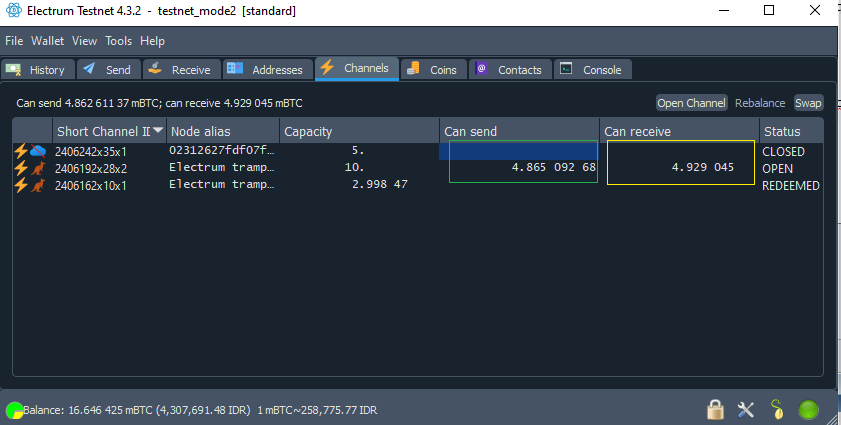Open preferences via tools icon
Viewport: 841px width, 425px height.
[746, 410]
